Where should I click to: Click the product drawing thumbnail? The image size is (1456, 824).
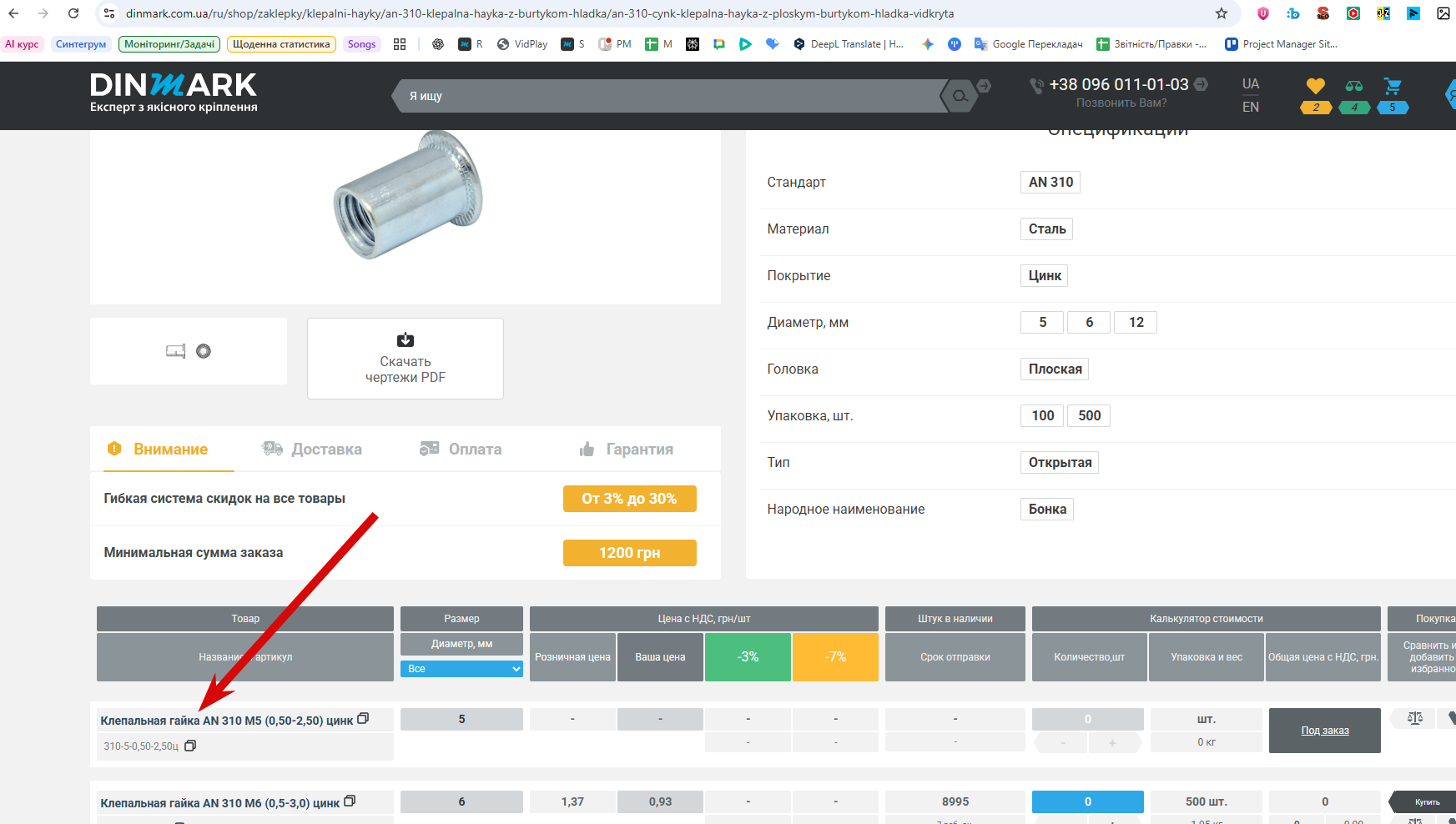pos(189,351)
